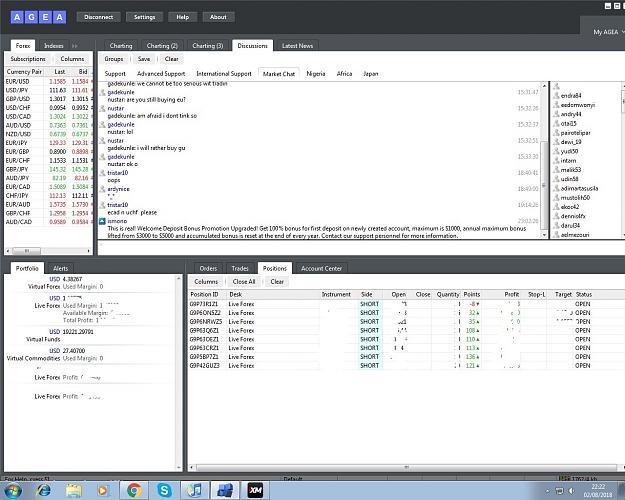Click Save in the Discussions toolbar
The width and height of the screenshot is (625, 500).
144,59
